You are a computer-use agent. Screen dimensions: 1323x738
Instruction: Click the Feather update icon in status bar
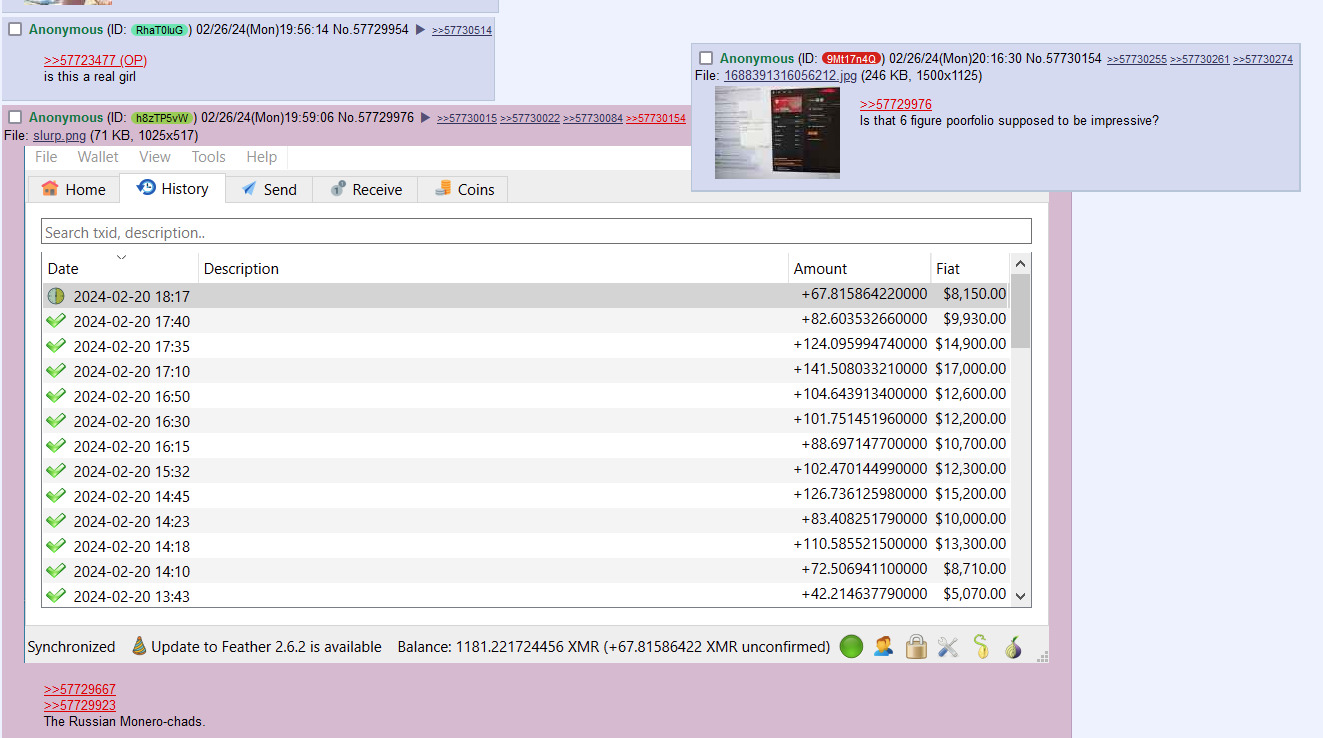pyautogui.click(x=139, y=647)
